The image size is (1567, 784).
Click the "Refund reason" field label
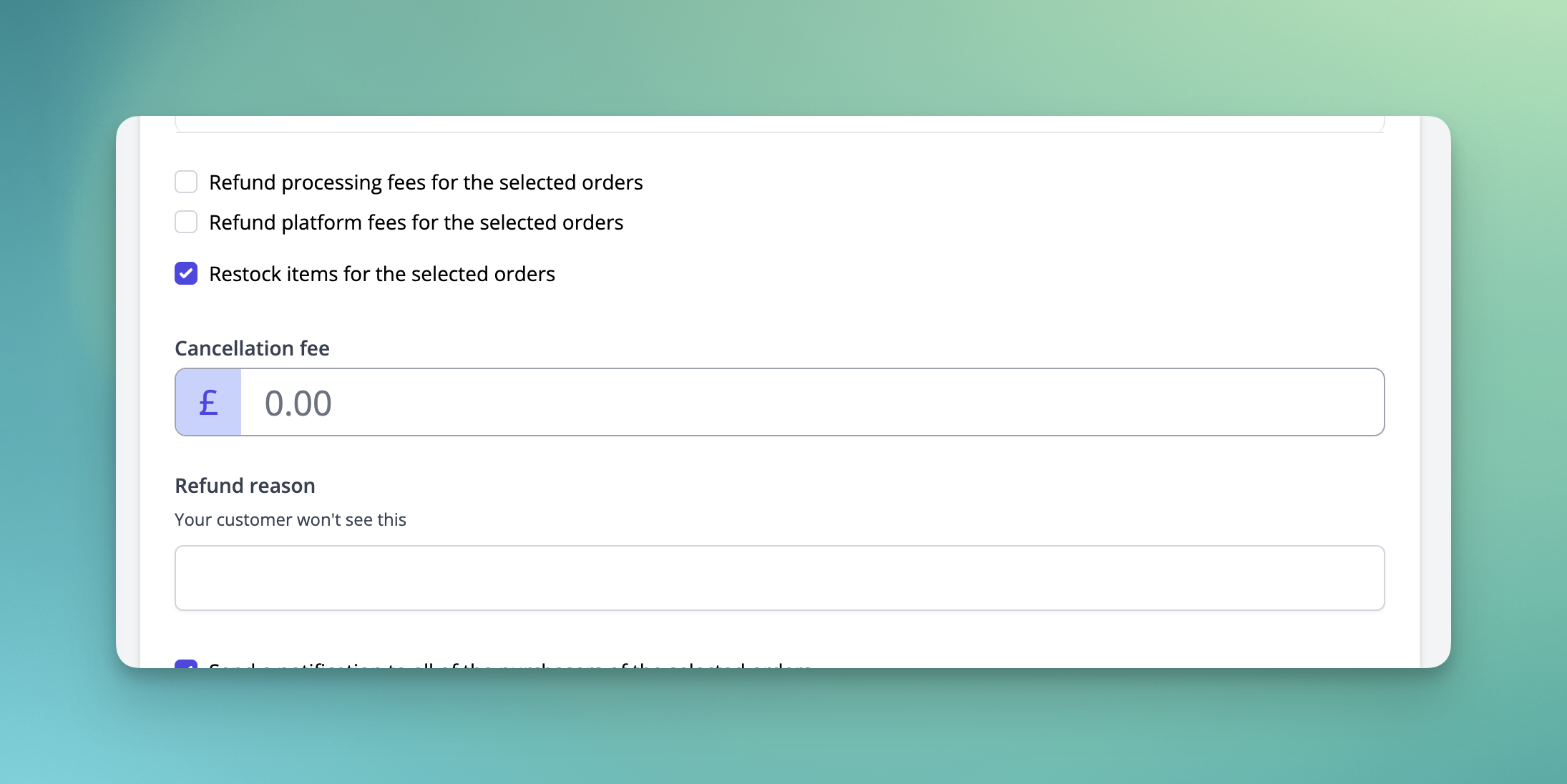tap(245, 486)
